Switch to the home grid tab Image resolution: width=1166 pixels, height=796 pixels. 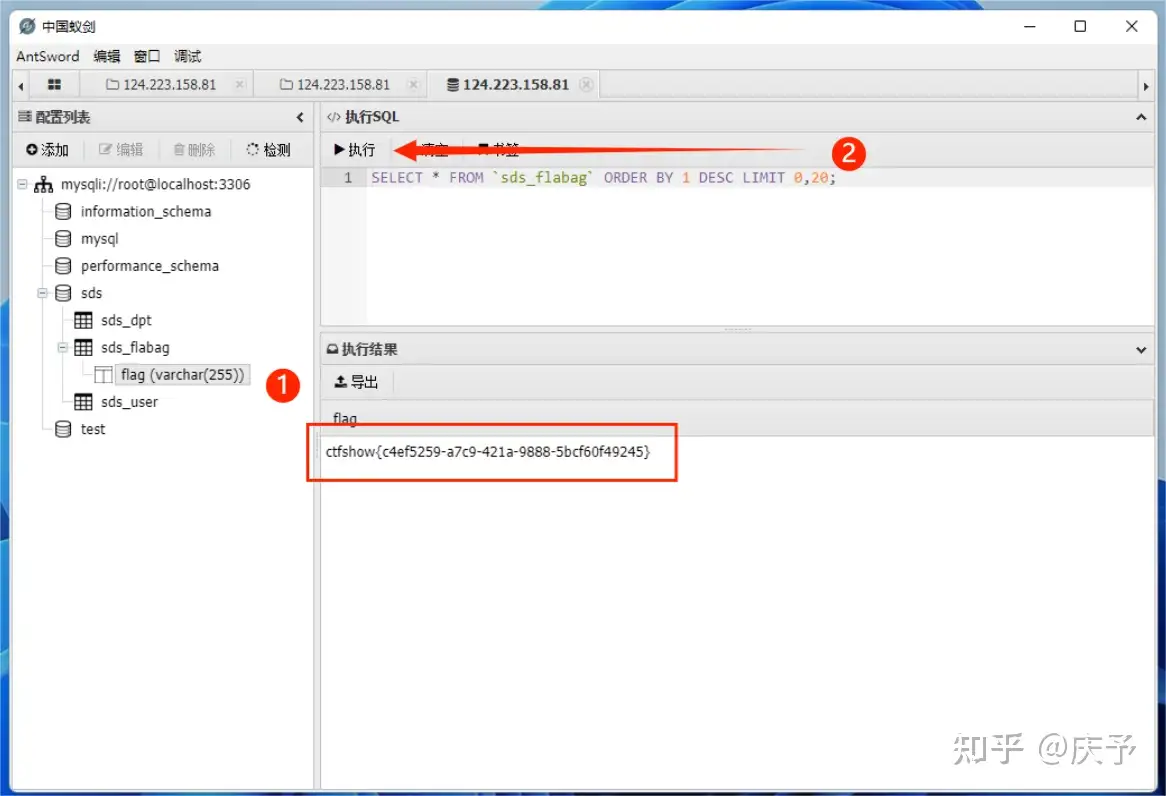[x=54, y=85]
